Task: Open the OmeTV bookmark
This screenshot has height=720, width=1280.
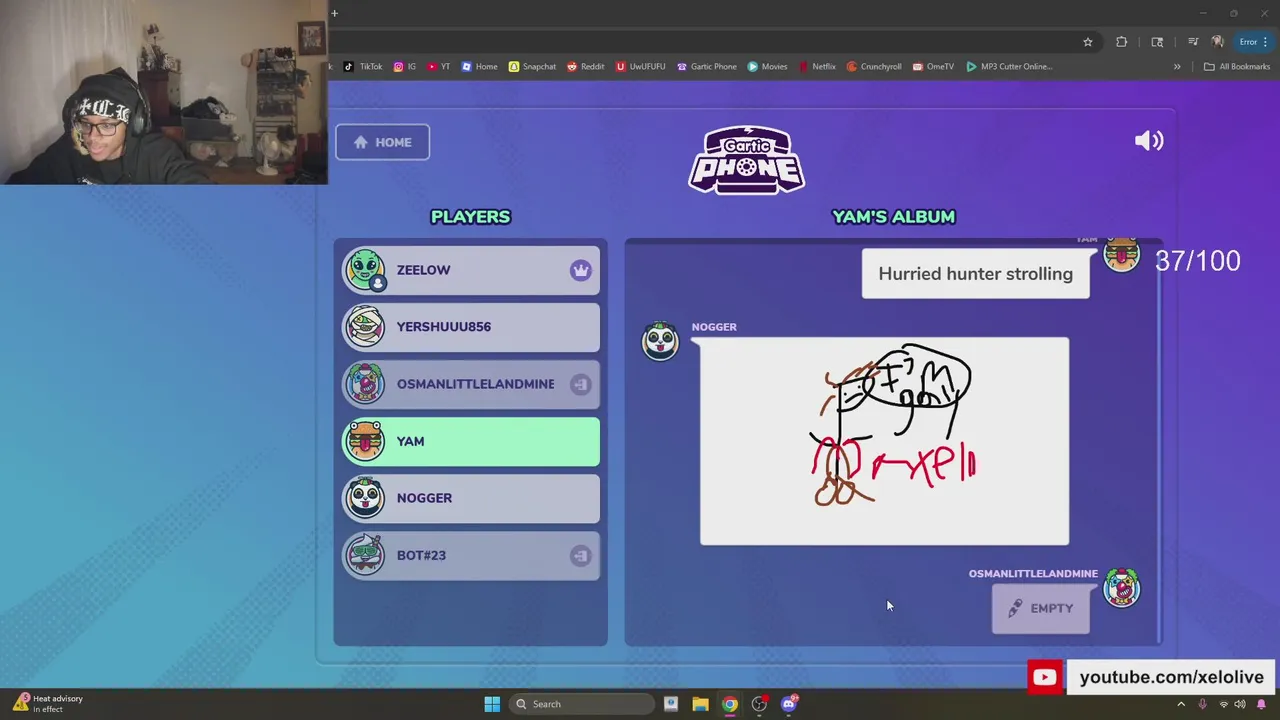Action: (933, 67)
